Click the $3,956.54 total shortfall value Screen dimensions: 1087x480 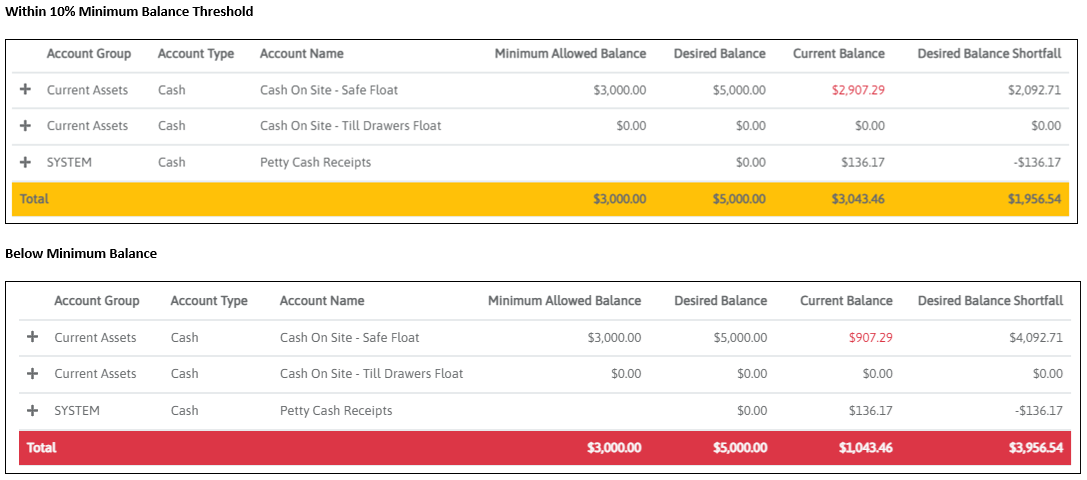(x=1034, y=448)
